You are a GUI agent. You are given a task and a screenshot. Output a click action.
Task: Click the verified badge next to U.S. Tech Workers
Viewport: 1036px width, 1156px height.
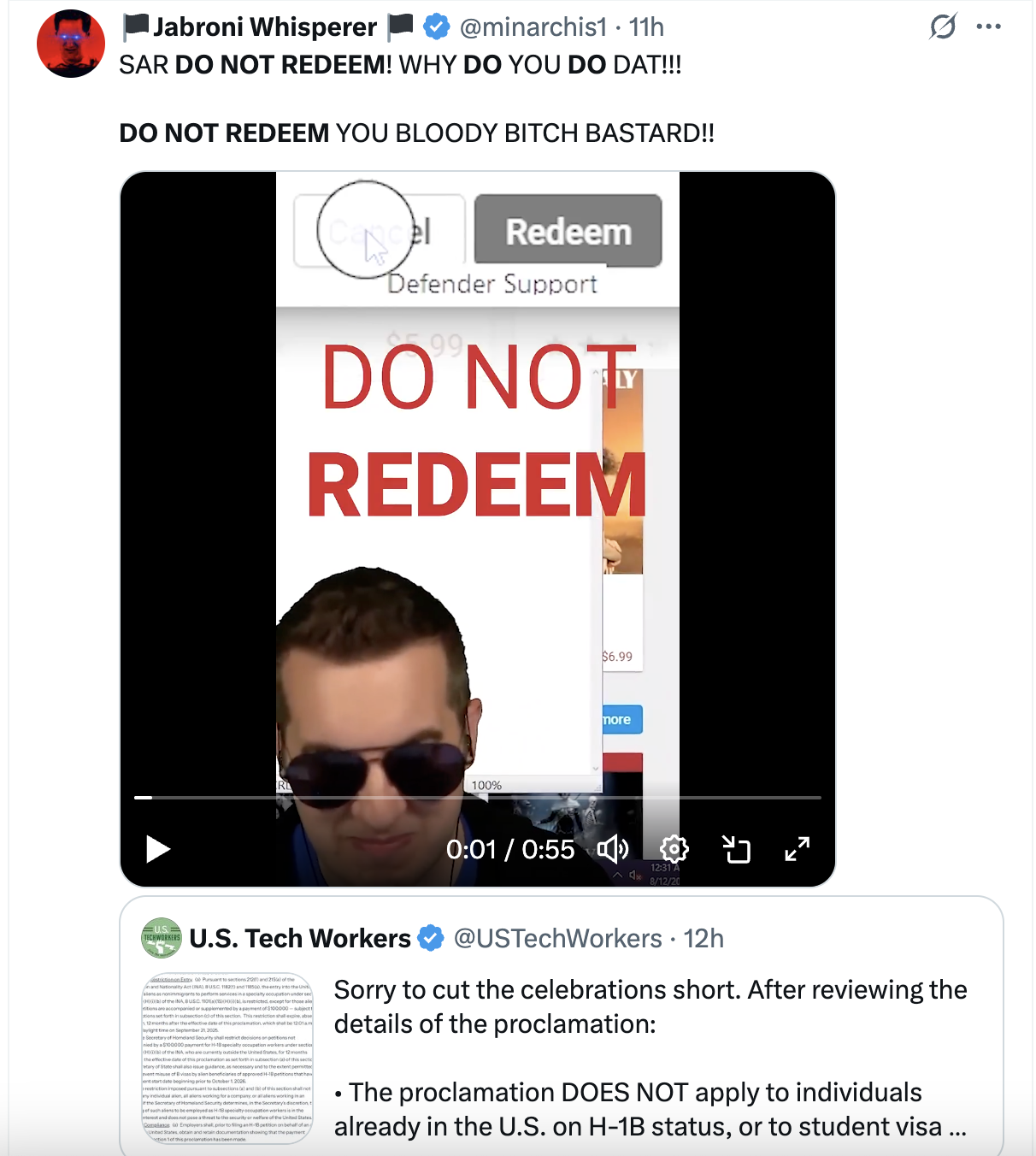point(430,938)
